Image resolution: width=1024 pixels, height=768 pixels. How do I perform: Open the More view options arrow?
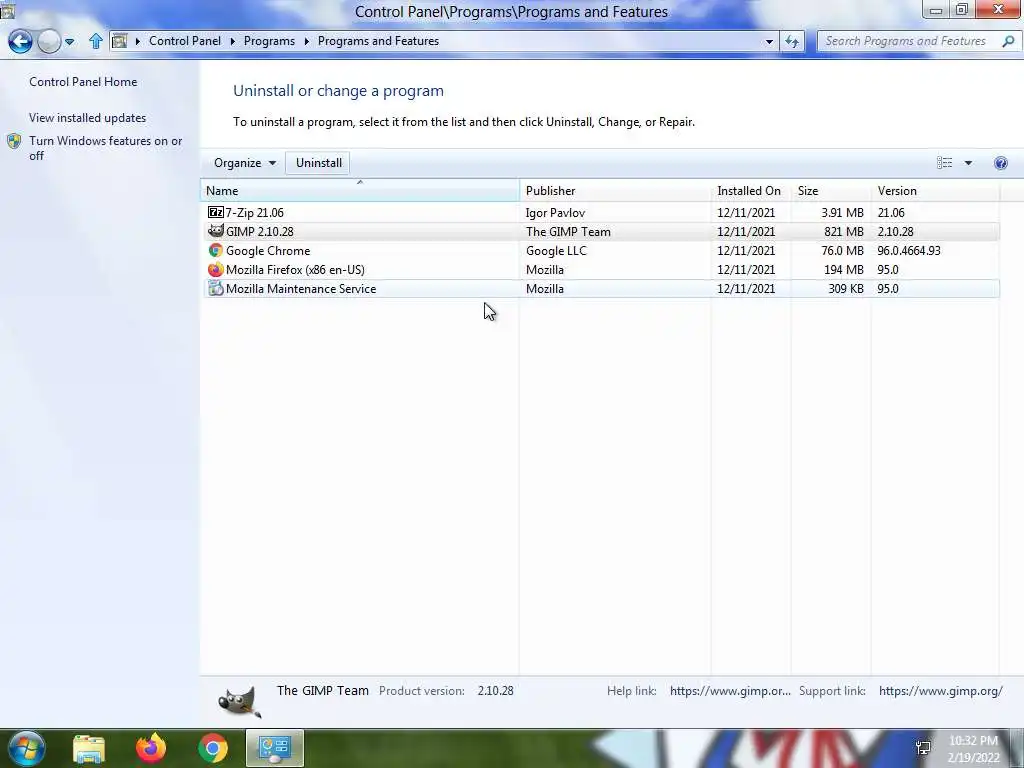(968, 163)
